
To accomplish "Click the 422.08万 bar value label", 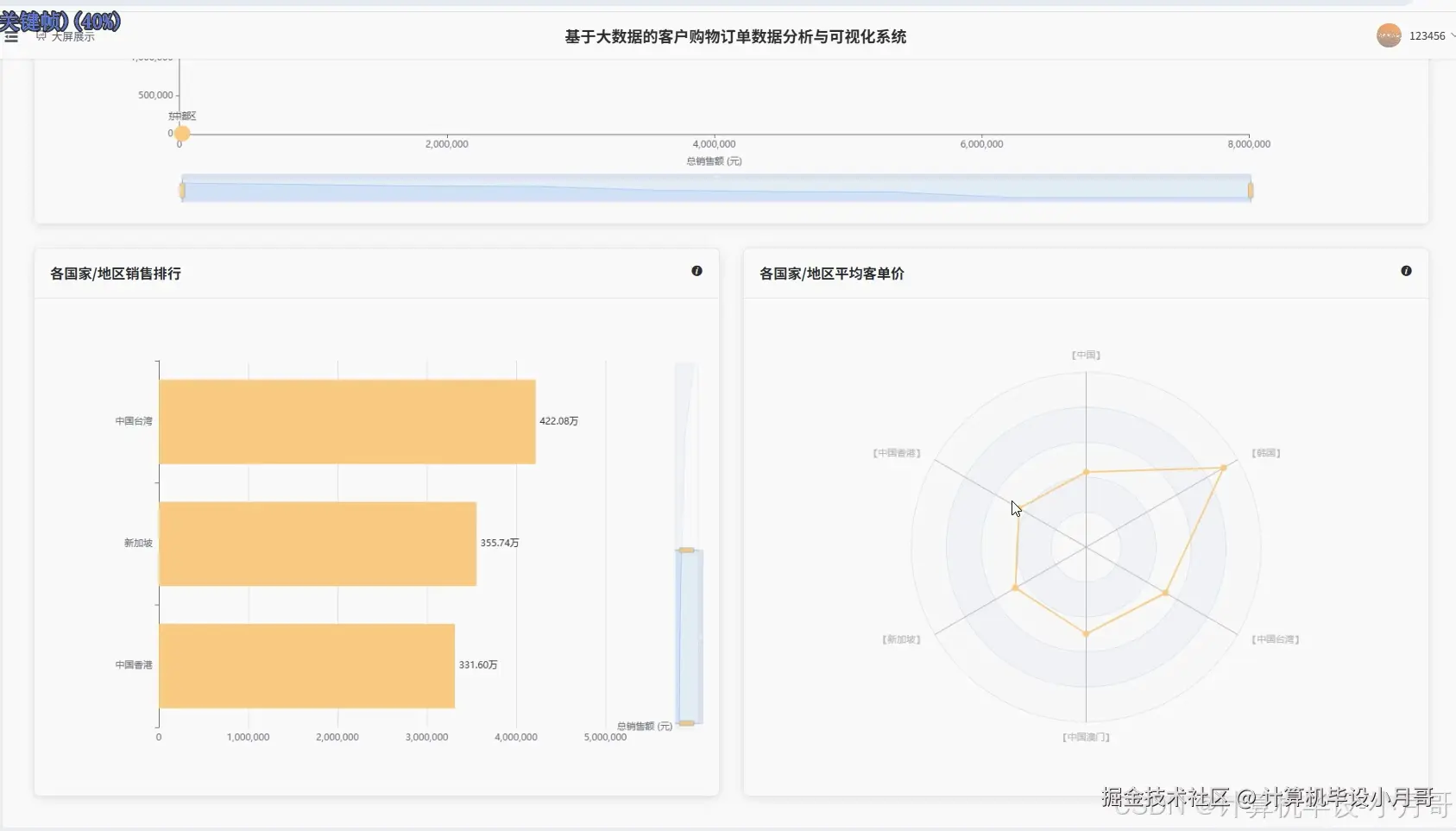I will pyautogui.click(x=559, y=421).
